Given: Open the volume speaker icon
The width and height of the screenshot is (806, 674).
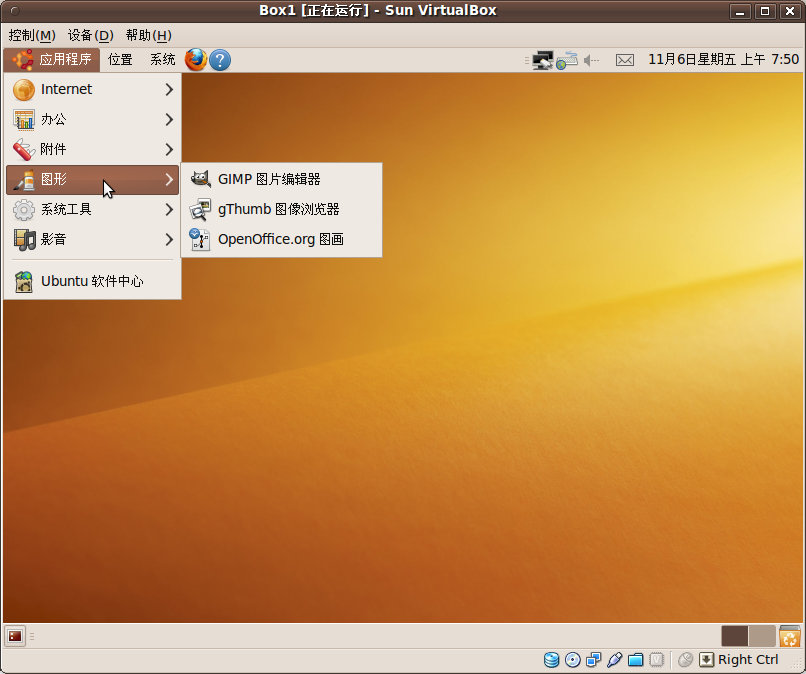Looking at the screenshot, I should [x=592, y=61].
